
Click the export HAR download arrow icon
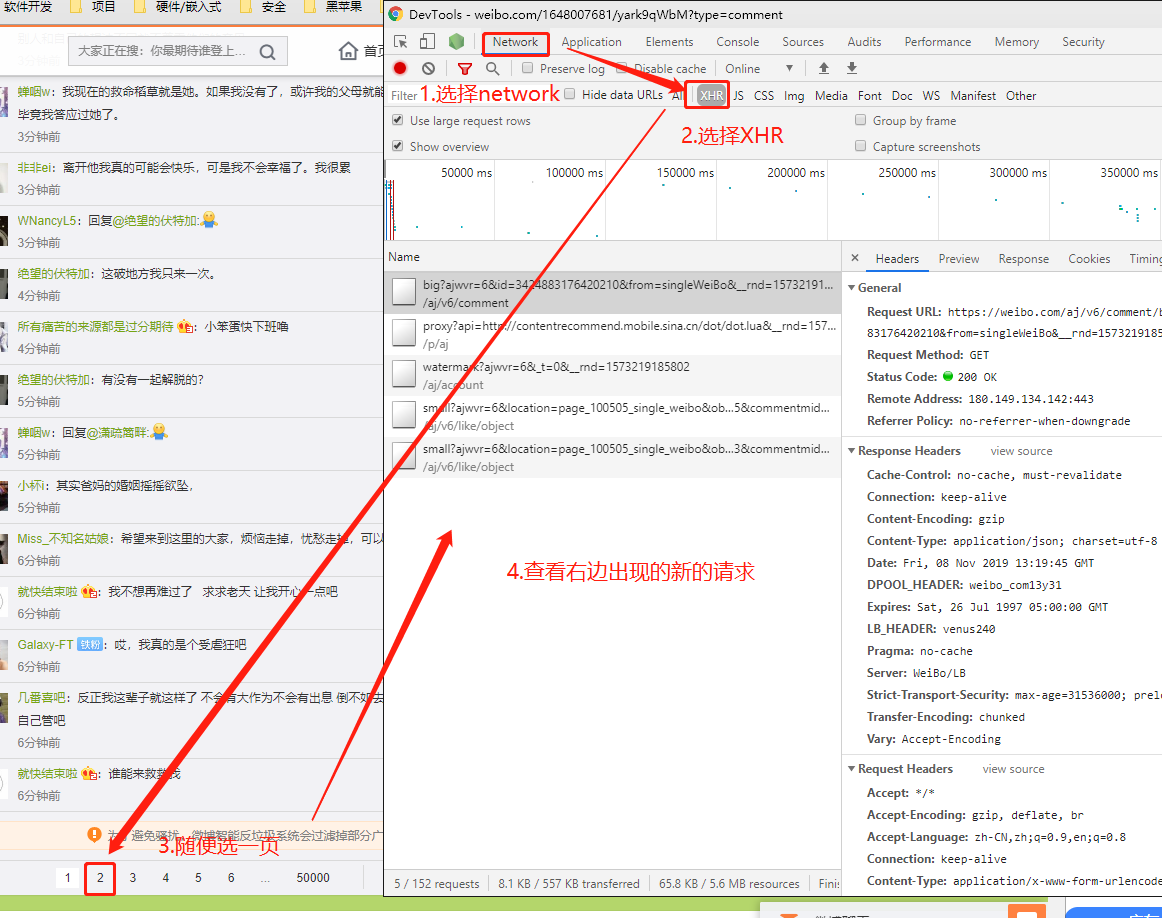coord(851,68)
